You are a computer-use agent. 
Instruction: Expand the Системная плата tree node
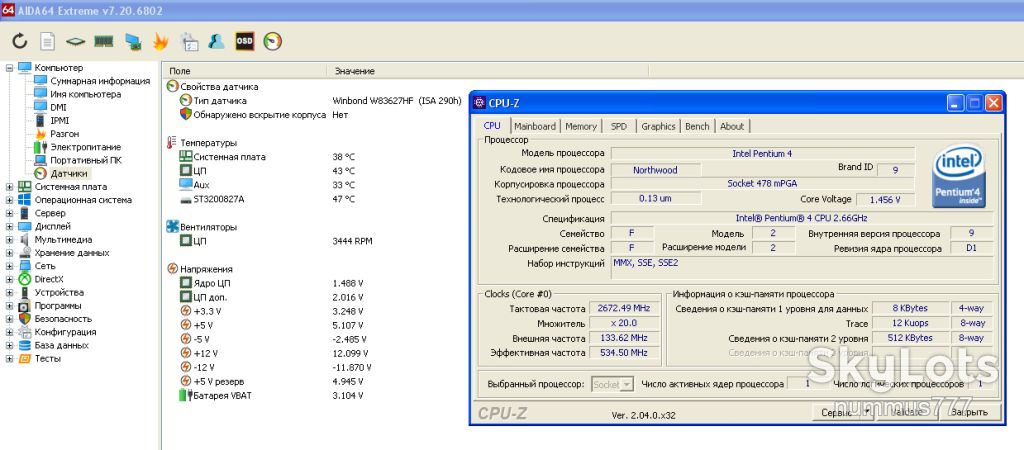[x=9, y=187]
